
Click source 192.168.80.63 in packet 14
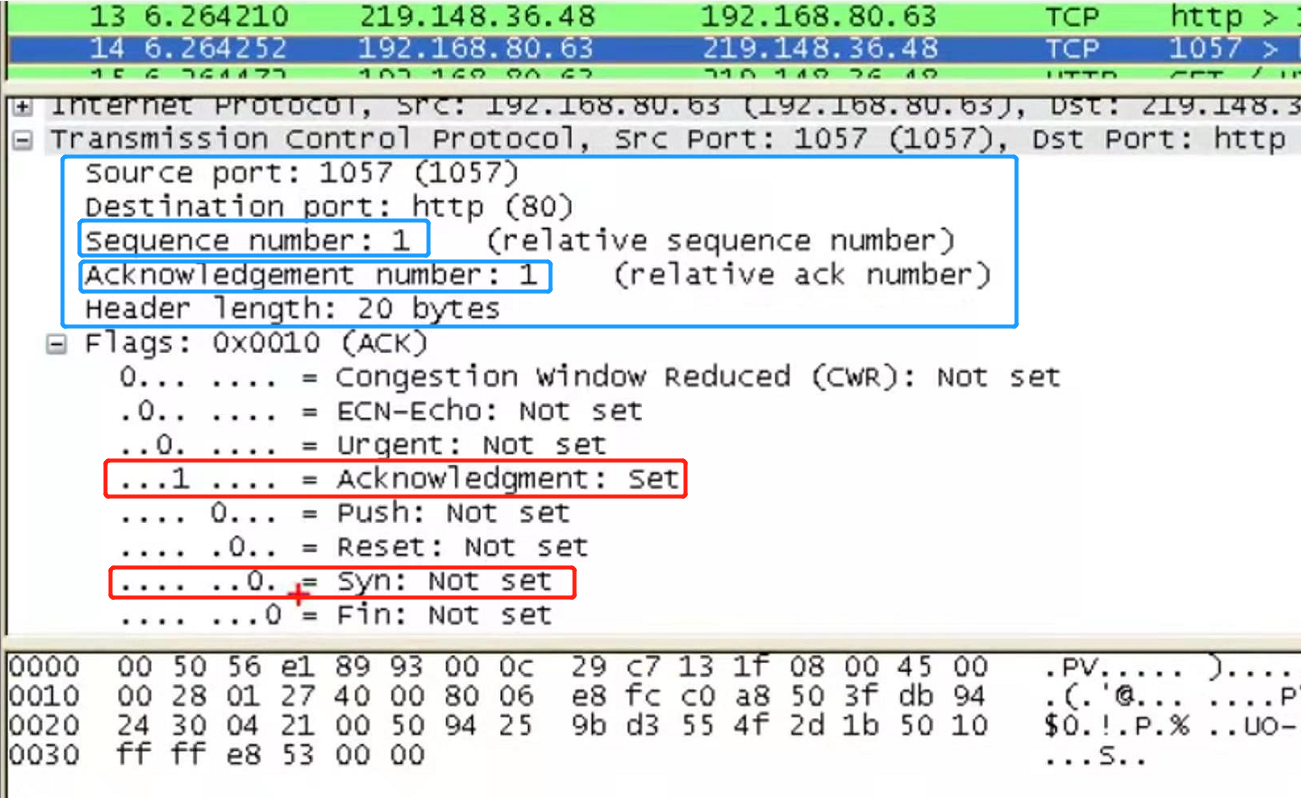click(476, 48)
